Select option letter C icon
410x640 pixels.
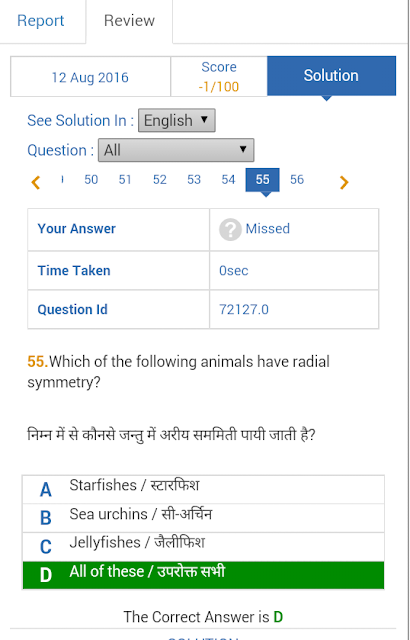point(46,547)
